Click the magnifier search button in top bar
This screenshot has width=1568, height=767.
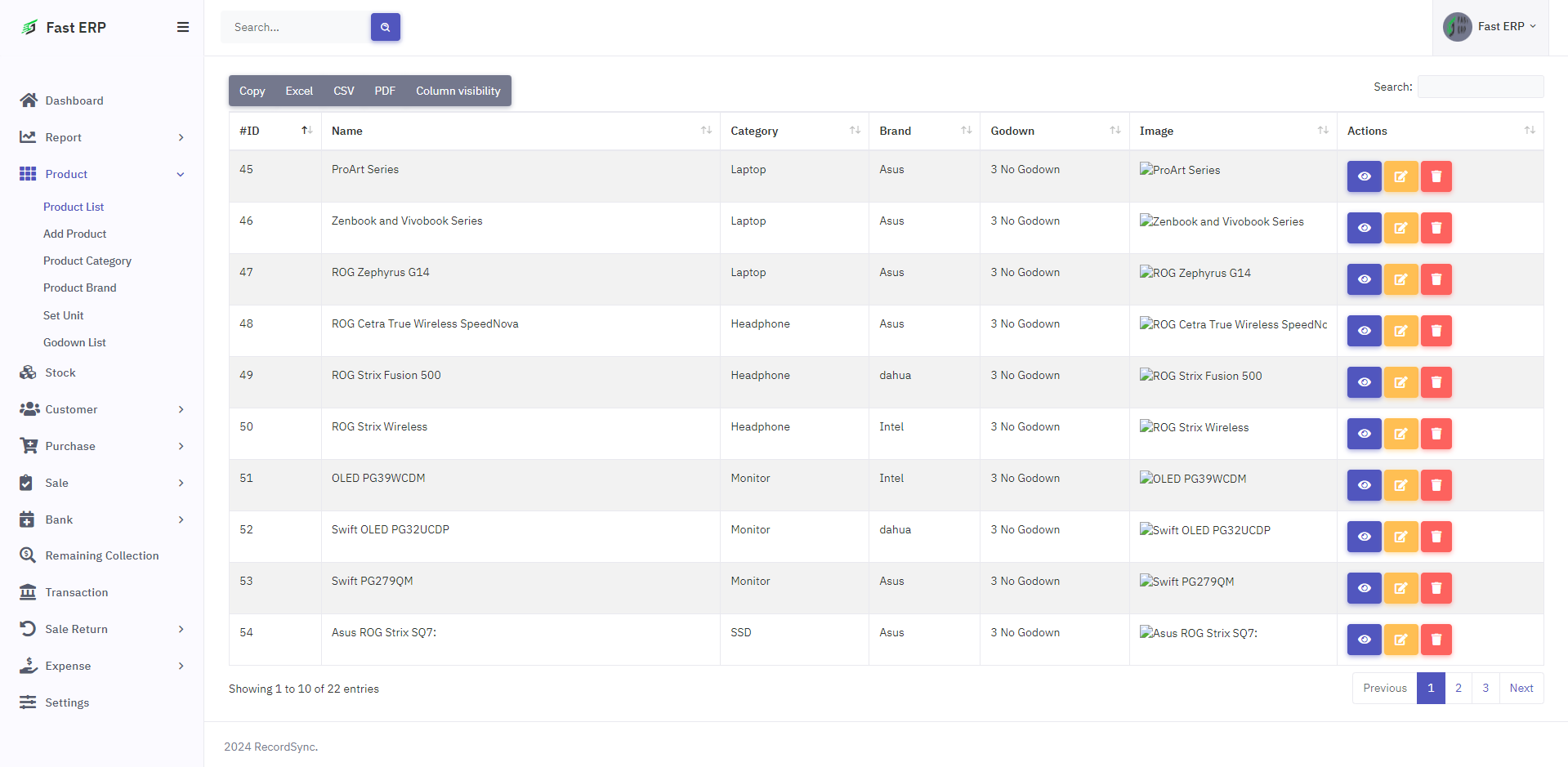point(385,27)
